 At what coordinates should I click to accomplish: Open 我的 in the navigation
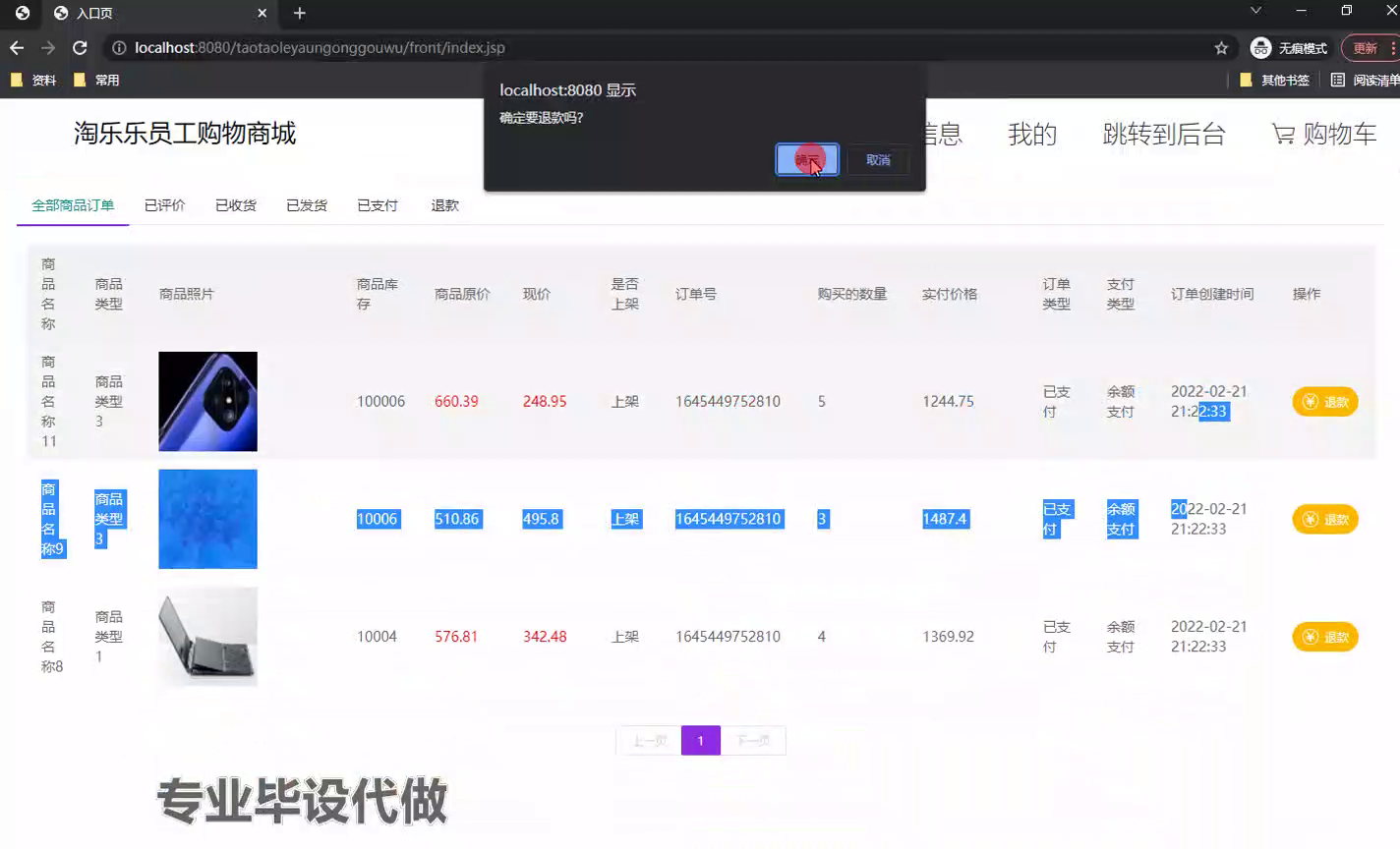pos(1032,134)
